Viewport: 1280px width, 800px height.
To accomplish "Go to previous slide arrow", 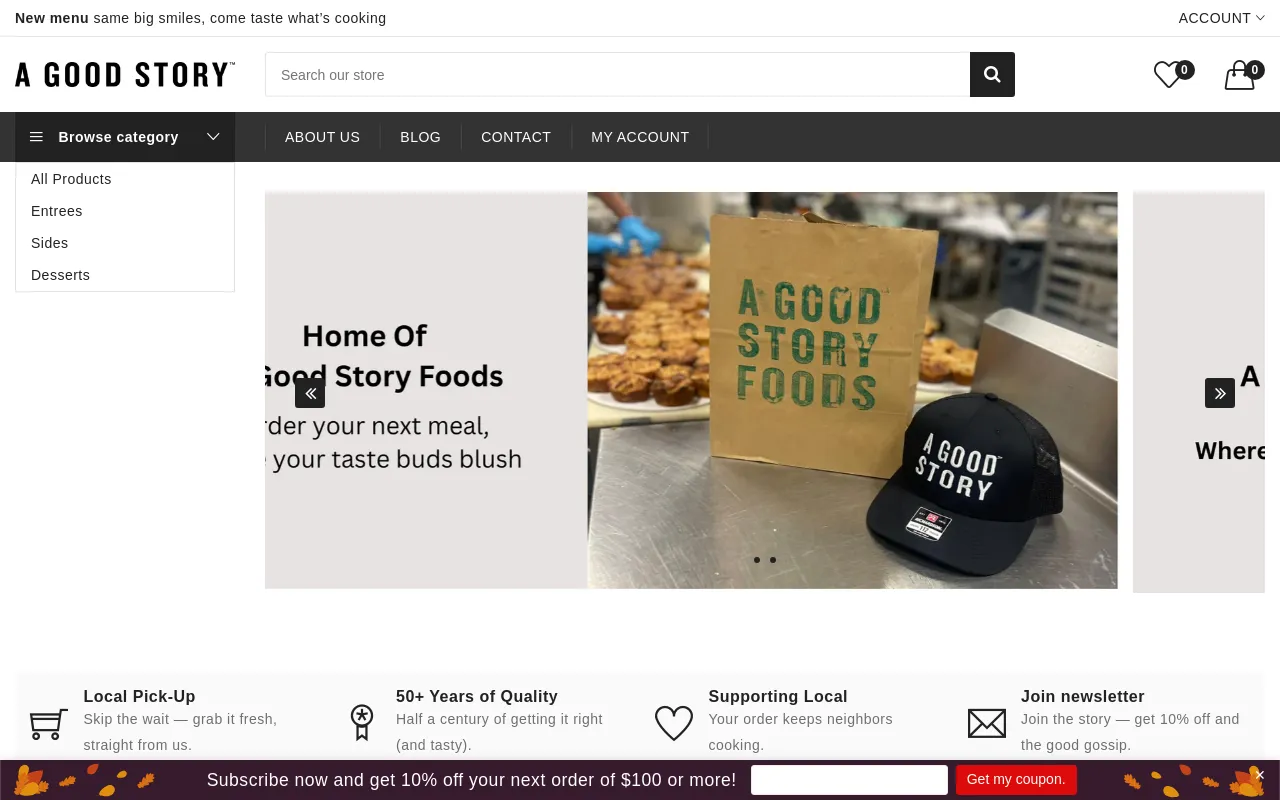I will coord(310,393).
